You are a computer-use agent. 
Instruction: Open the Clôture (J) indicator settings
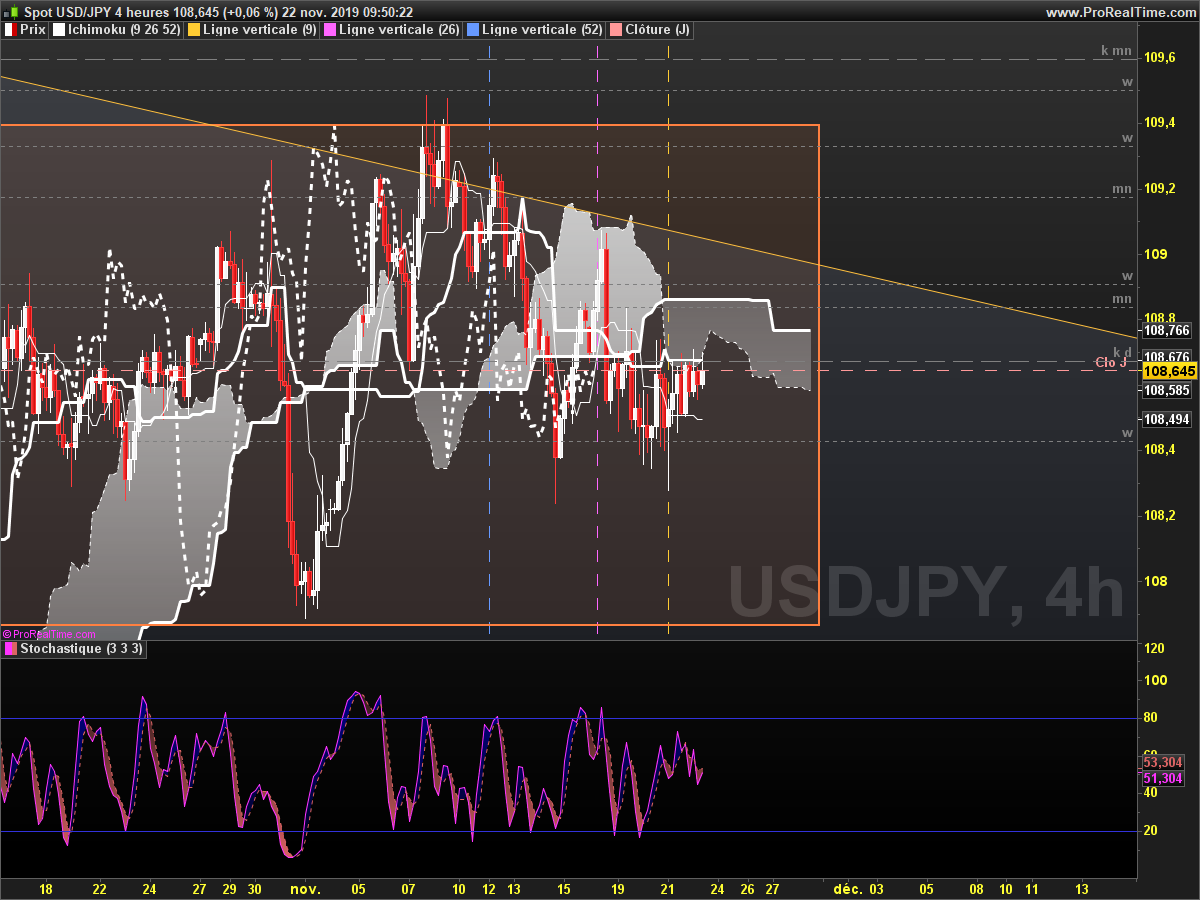point(650,30)
